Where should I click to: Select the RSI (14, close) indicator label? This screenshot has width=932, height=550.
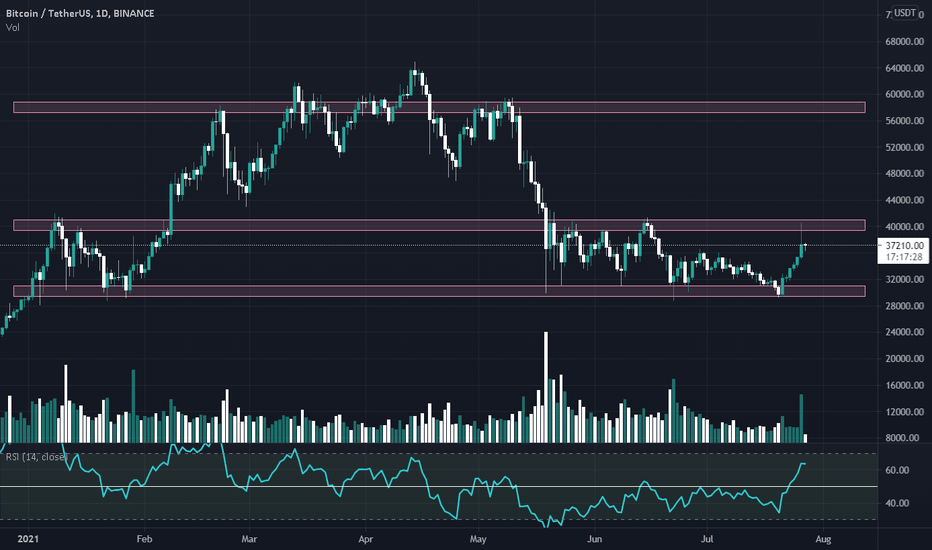[x=36, y=457]
